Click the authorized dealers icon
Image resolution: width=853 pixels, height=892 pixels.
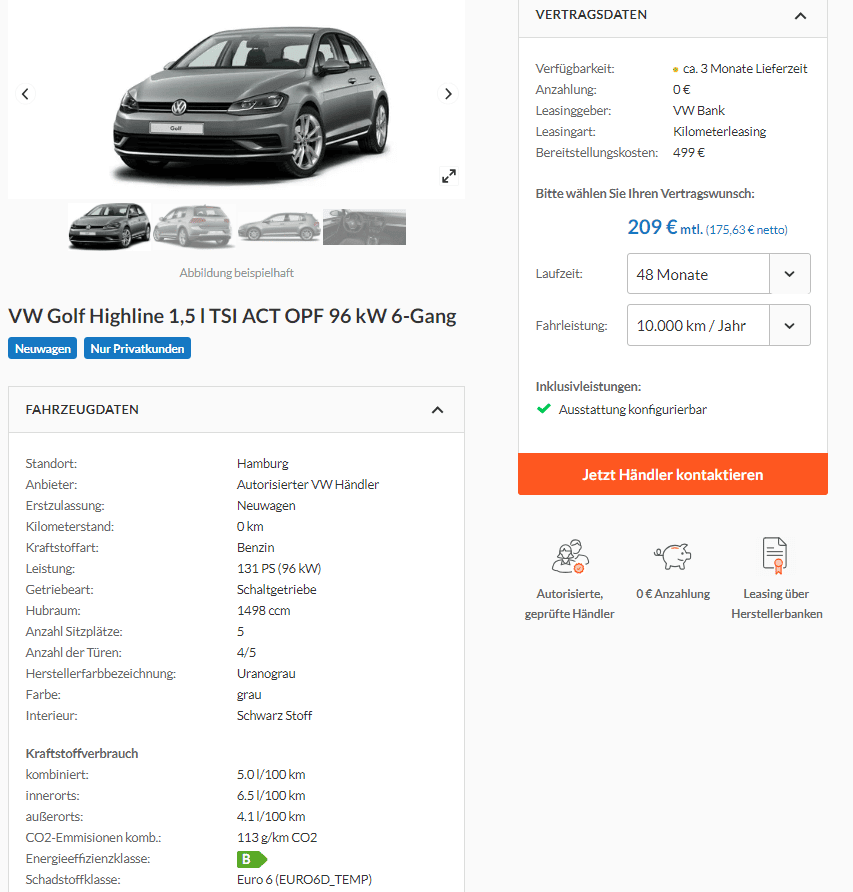(x=570, y=556)
